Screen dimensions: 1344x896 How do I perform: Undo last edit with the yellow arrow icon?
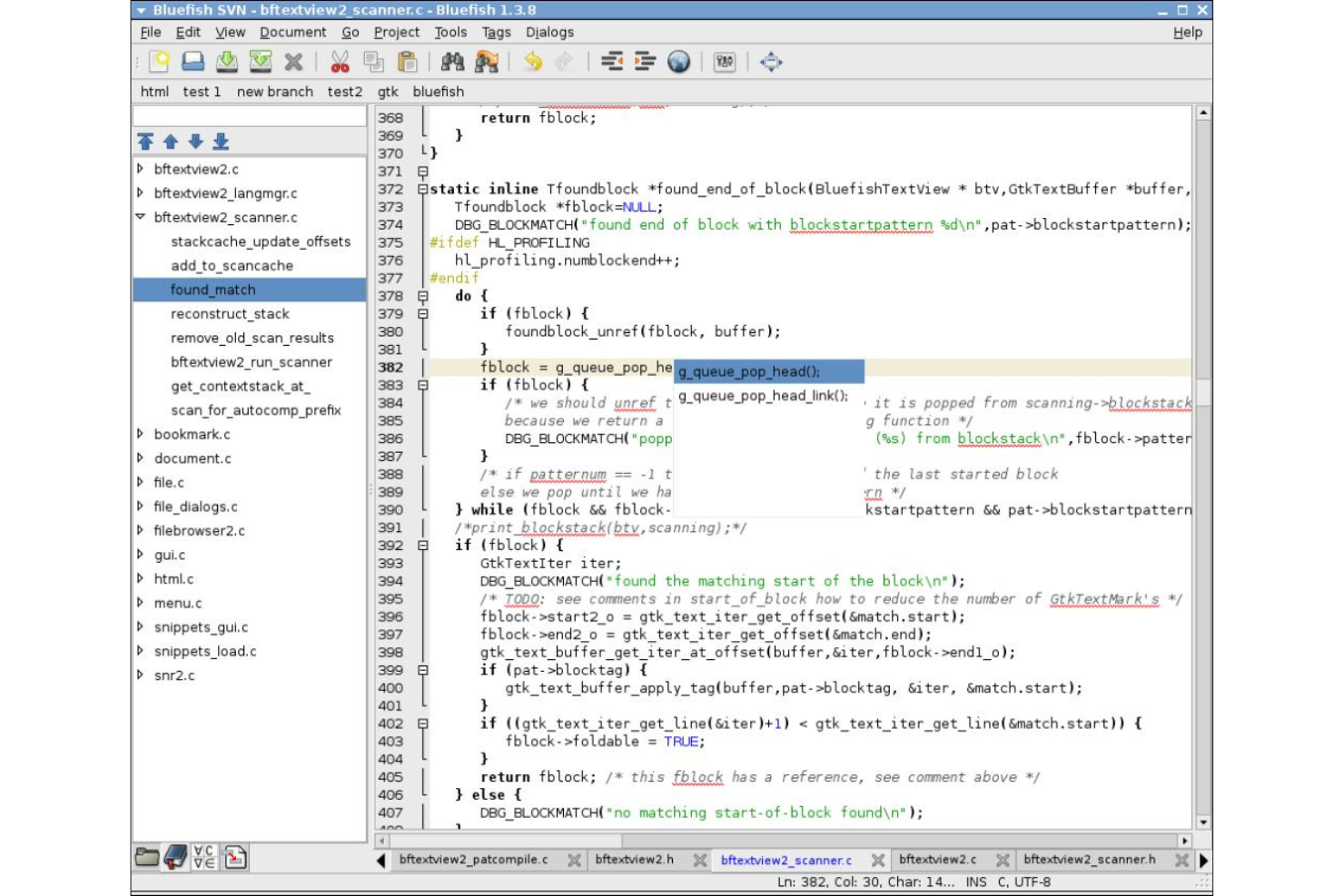532,62
